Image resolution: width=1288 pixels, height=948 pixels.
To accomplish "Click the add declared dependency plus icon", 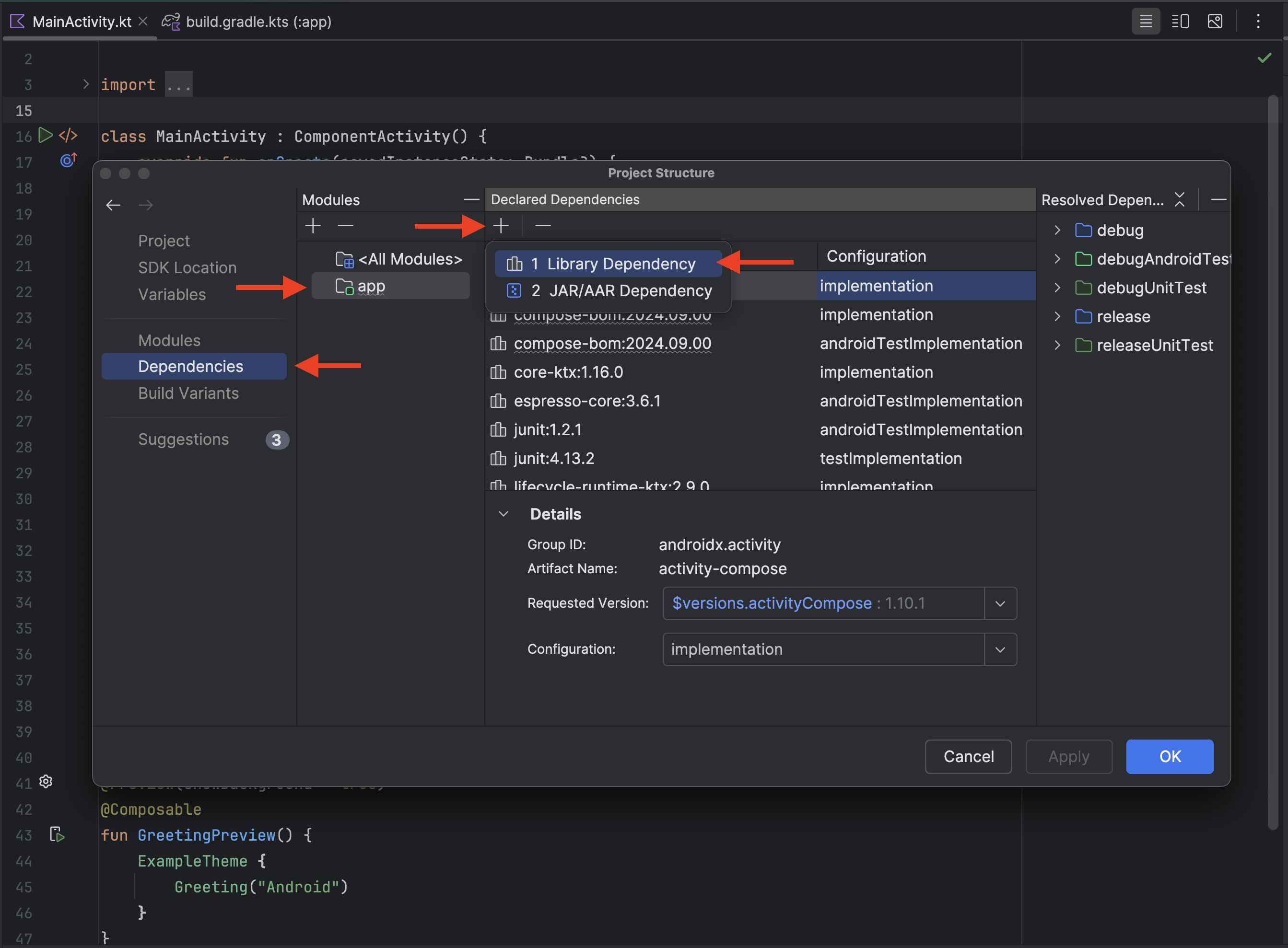I will [501, 226].
